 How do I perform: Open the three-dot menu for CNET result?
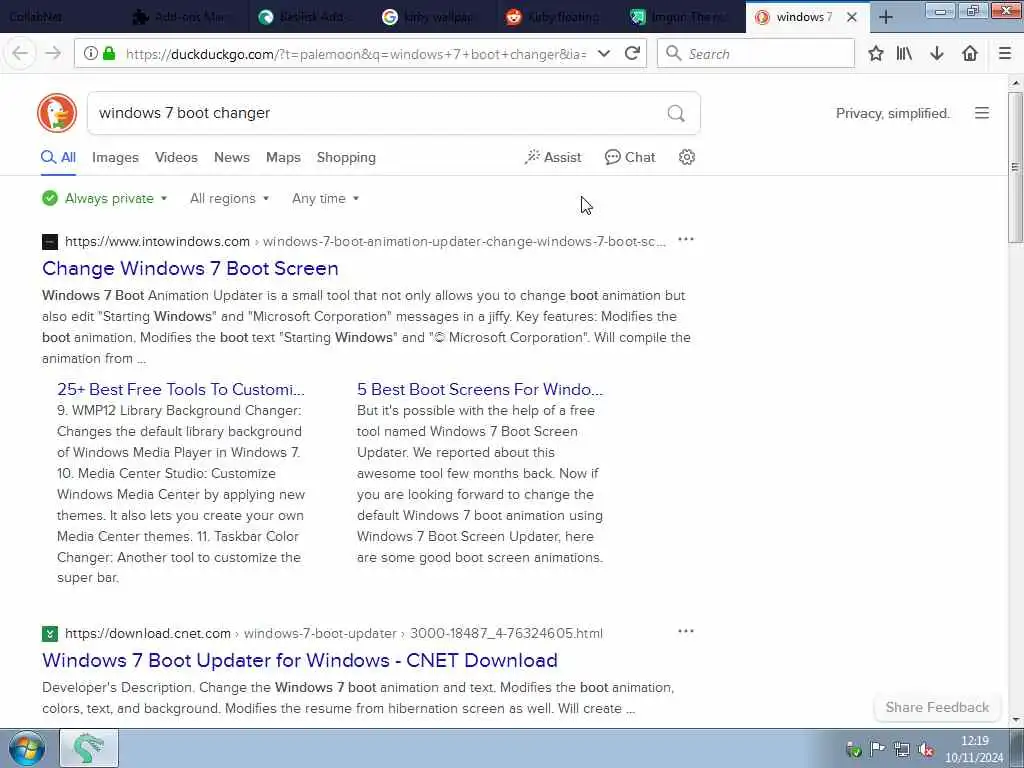tap(686, 632)
